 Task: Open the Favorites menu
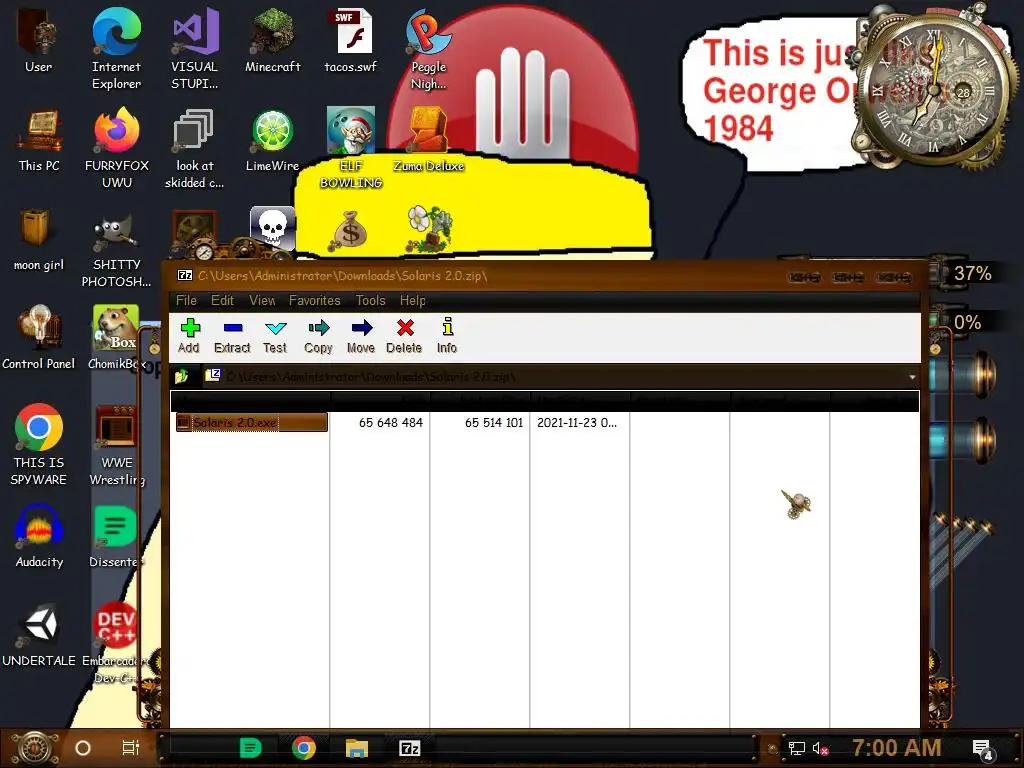[315, 300]
